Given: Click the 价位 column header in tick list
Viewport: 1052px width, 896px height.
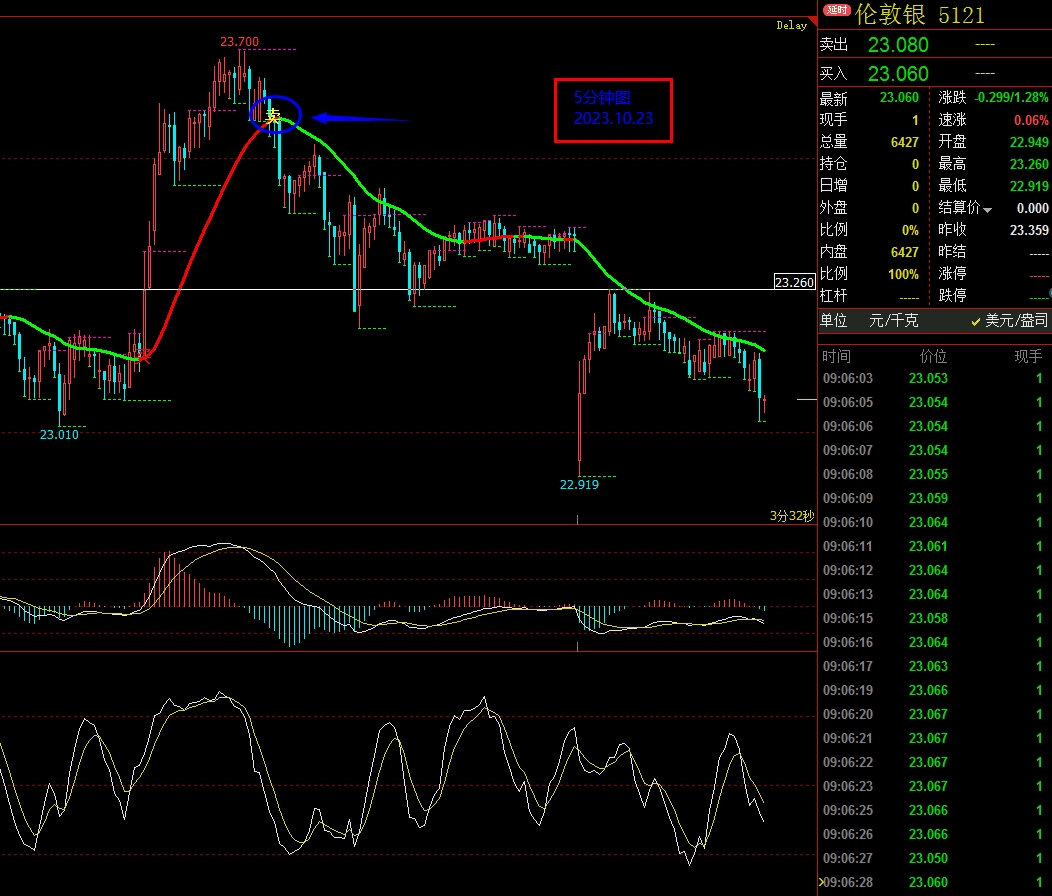Looking at the screenshot, I should click(x=933, y=356).
